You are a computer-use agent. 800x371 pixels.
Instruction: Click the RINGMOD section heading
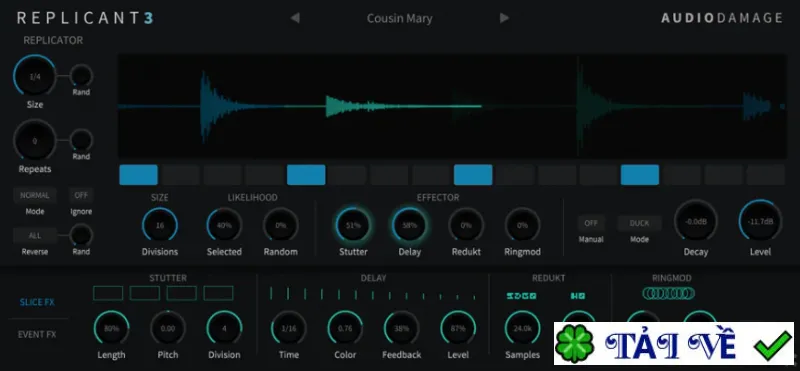click(x=671, y=278)
